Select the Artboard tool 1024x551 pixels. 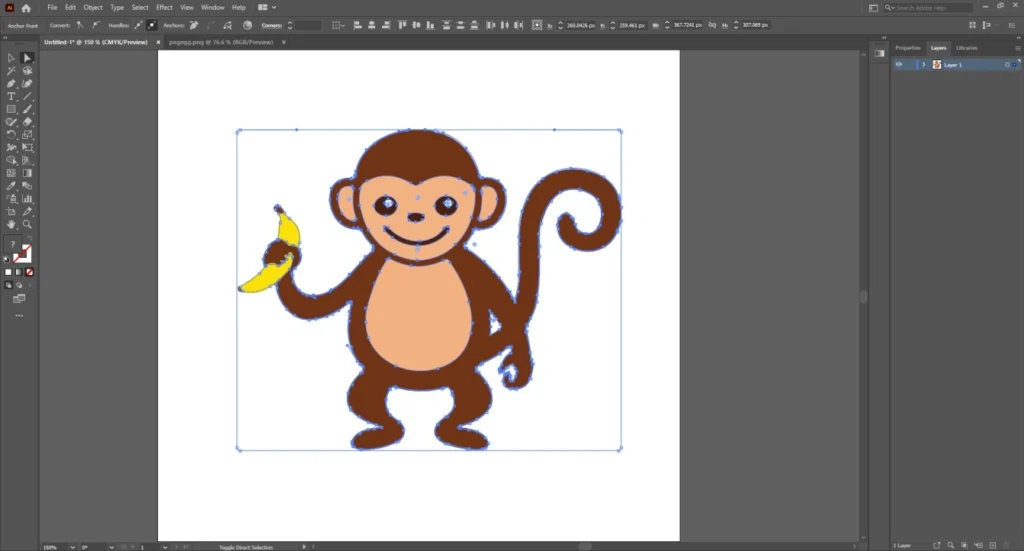click(11, 212)
